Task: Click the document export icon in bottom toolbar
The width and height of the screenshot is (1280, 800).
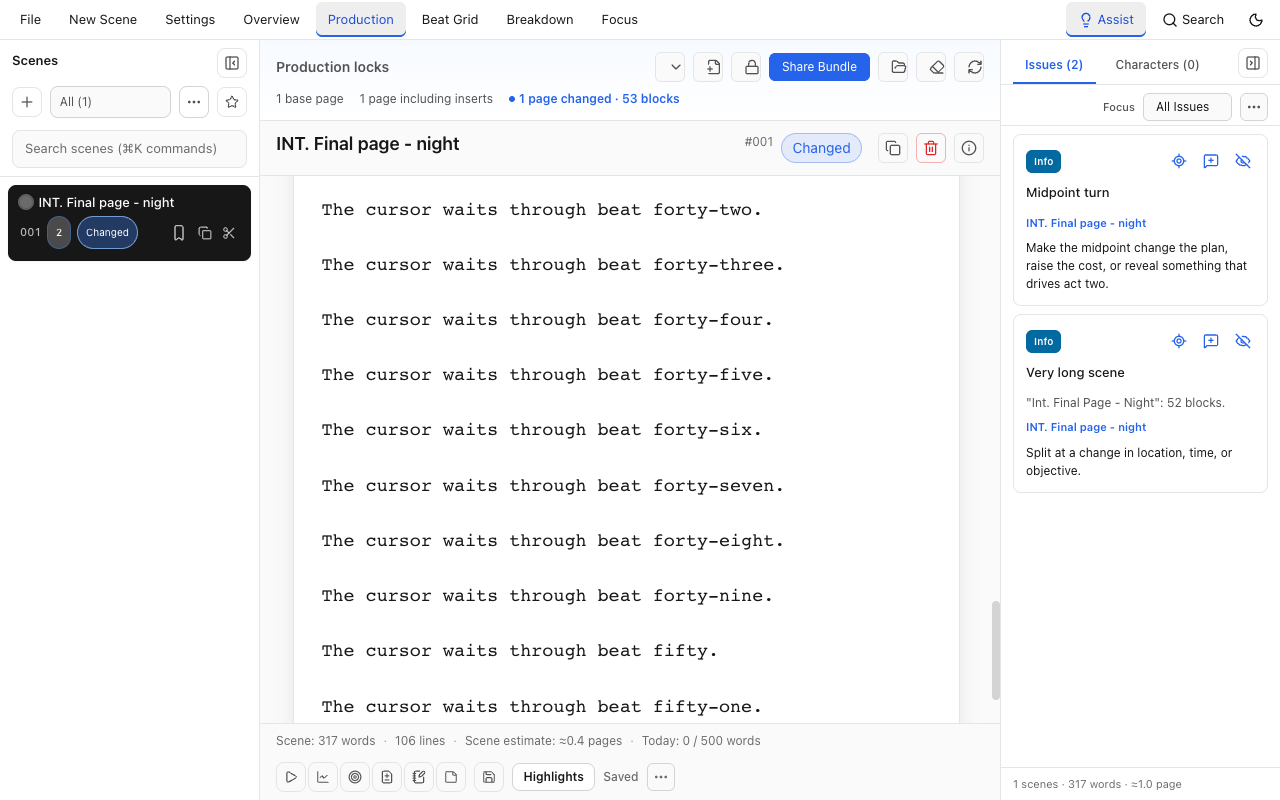Action: 387,777
